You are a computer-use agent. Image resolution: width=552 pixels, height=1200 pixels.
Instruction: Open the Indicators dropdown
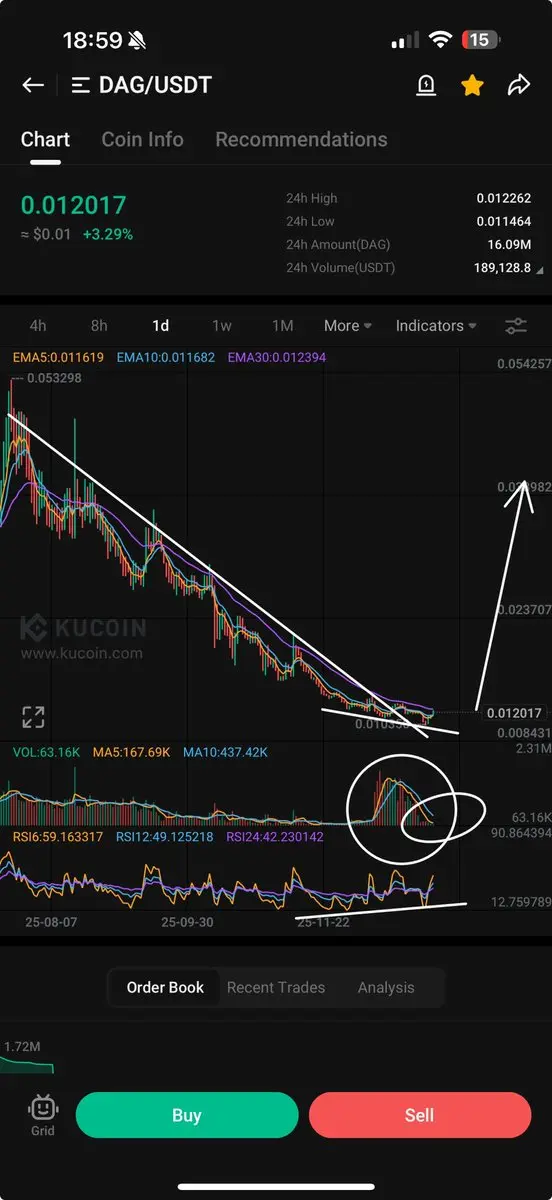click(x=436, y=326)
